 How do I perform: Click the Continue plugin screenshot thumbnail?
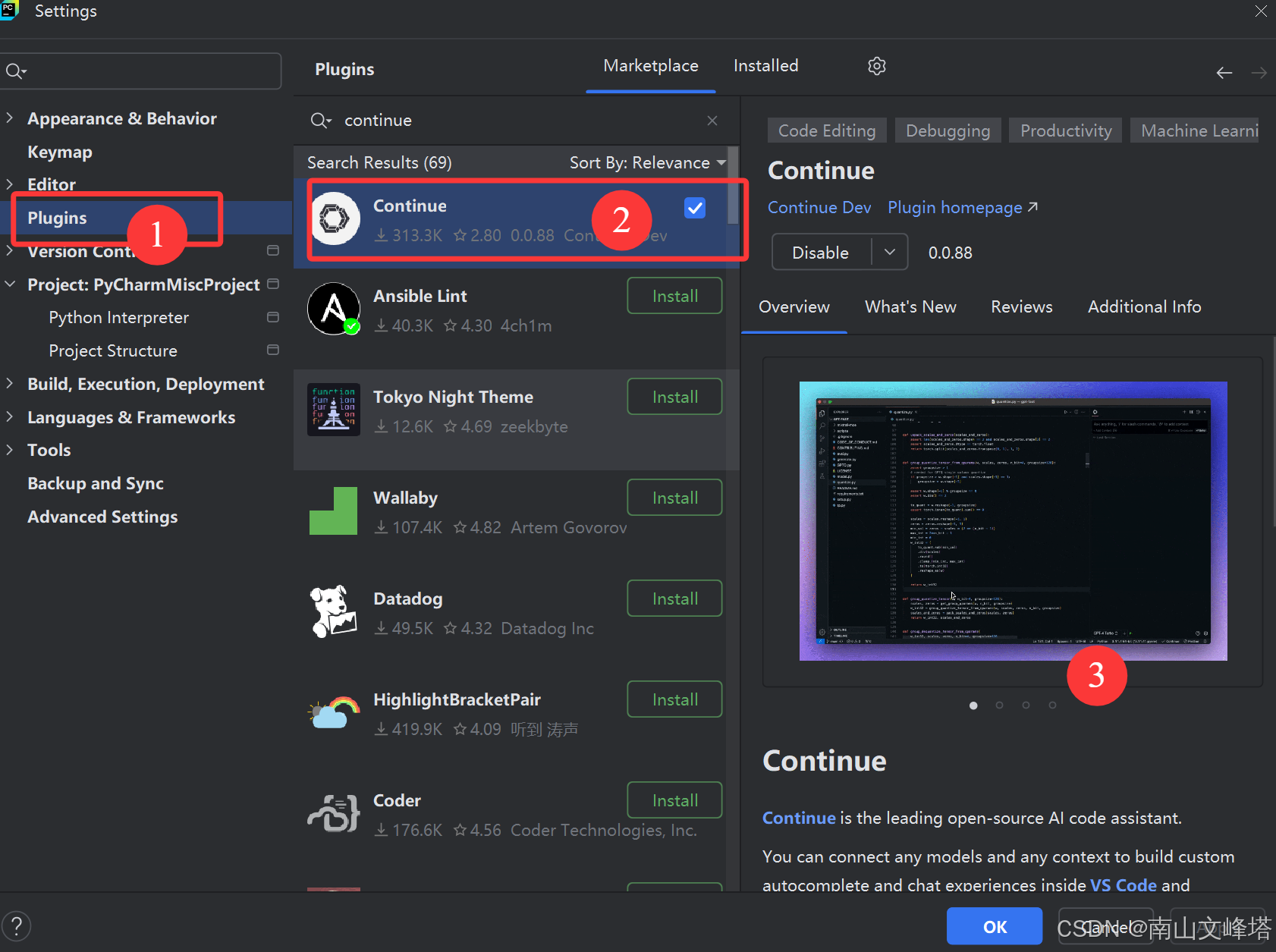click(x=1013, y=521)
